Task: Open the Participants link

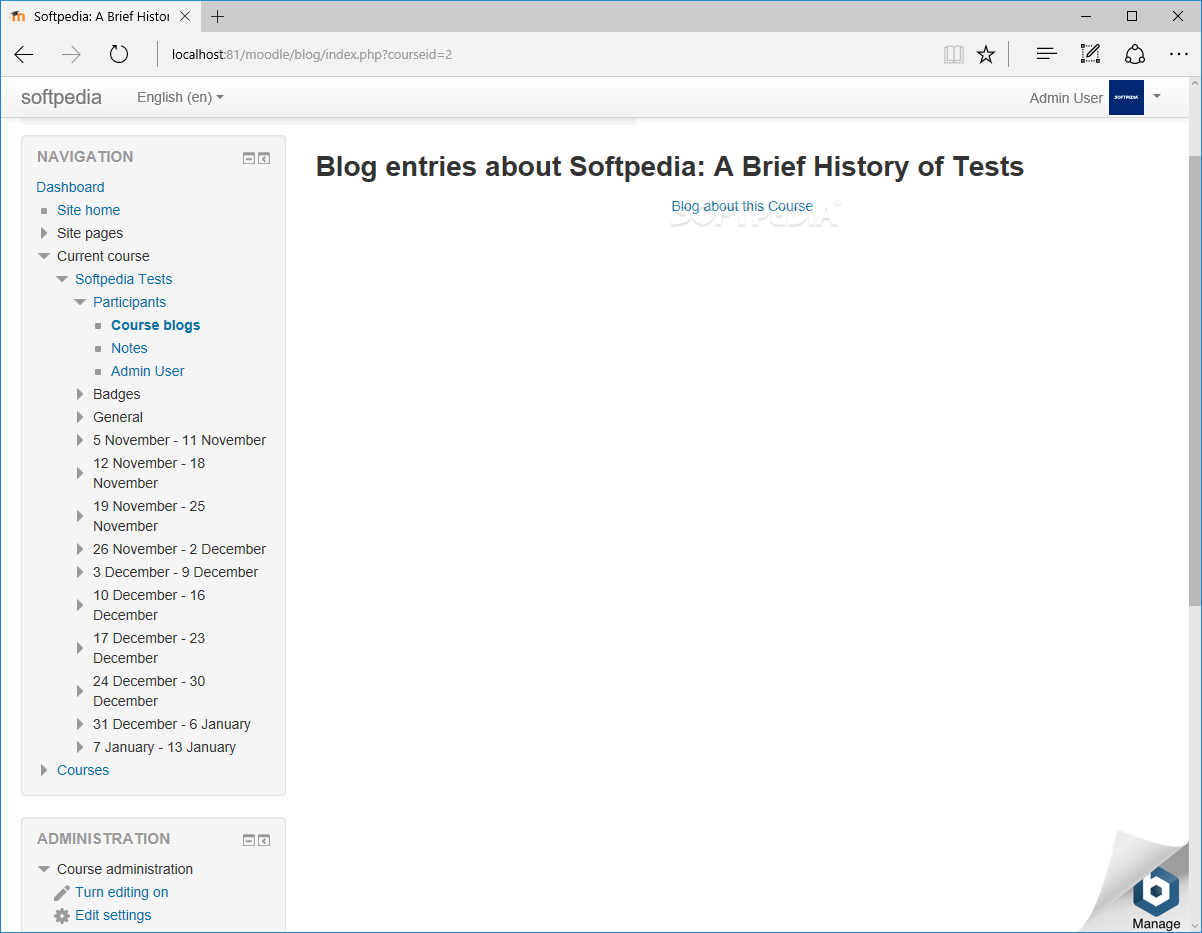Action: click(x=129, y=302)
